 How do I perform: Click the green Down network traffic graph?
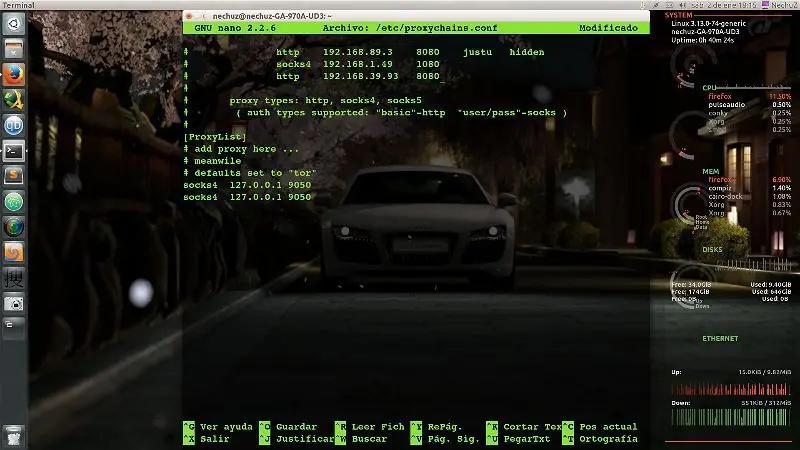(731, 417)
